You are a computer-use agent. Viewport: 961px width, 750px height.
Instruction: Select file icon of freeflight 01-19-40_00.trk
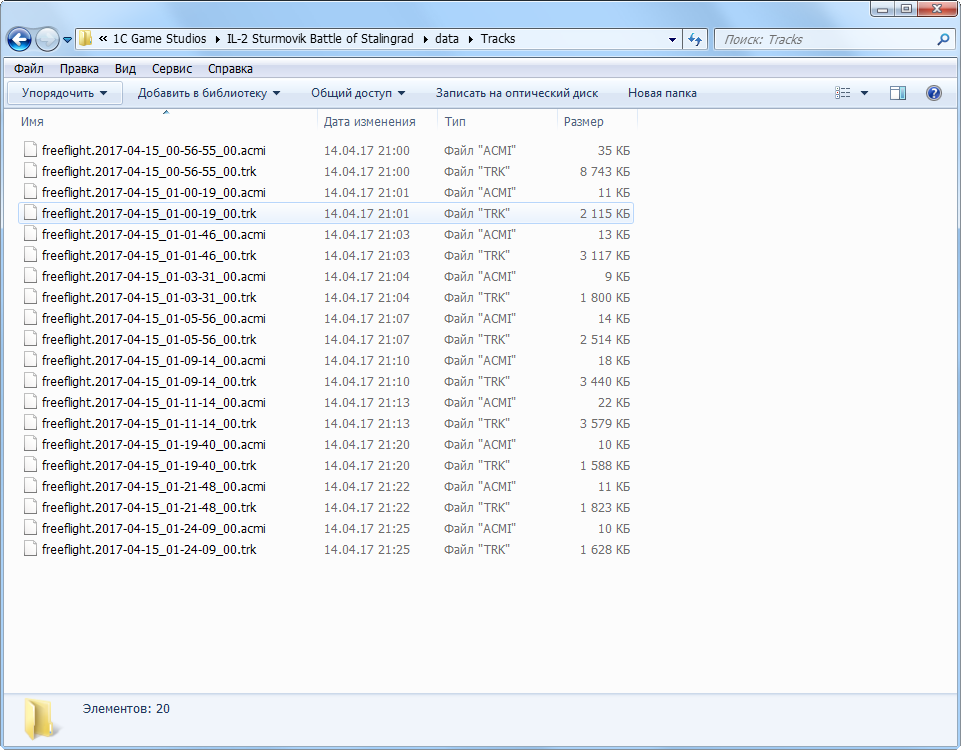30,464
